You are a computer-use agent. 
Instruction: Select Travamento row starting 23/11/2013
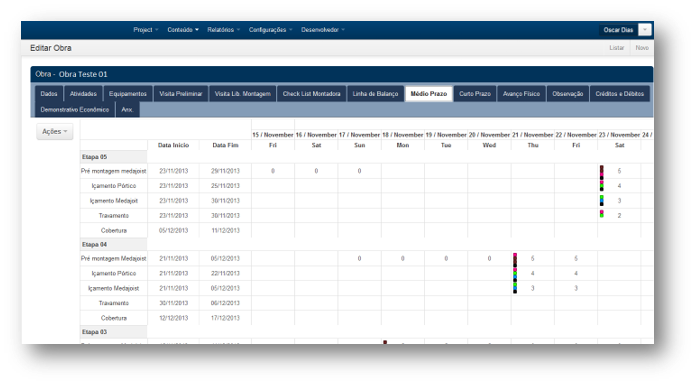[113, 216]
